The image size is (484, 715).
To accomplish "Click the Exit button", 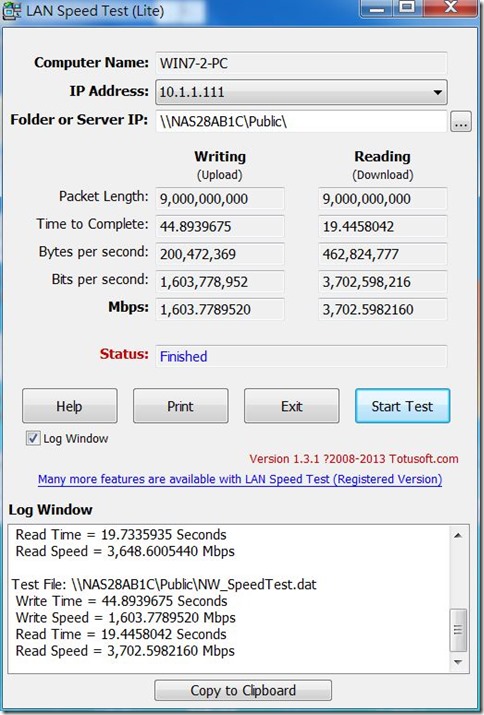I will coord(291,406).
